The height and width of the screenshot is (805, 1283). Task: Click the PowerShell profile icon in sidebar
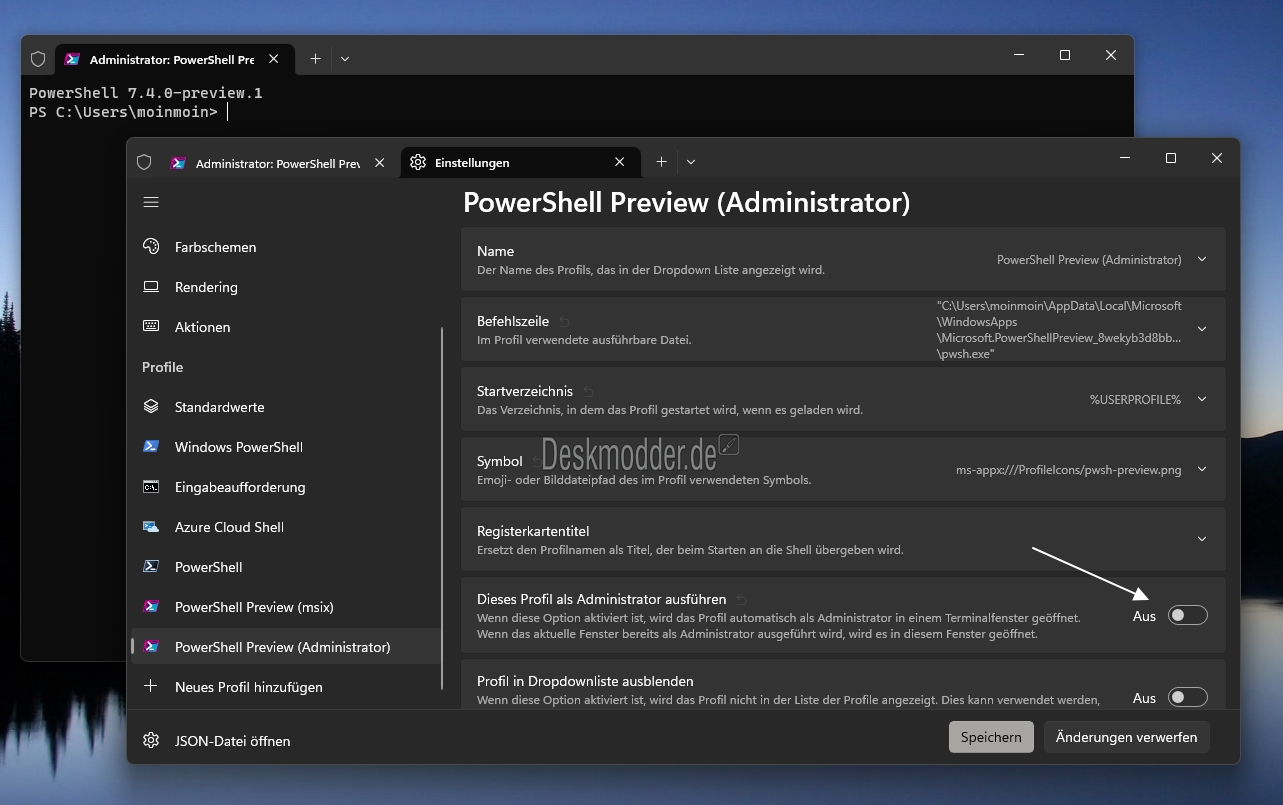pyautogui.click(x=151, y=566)
